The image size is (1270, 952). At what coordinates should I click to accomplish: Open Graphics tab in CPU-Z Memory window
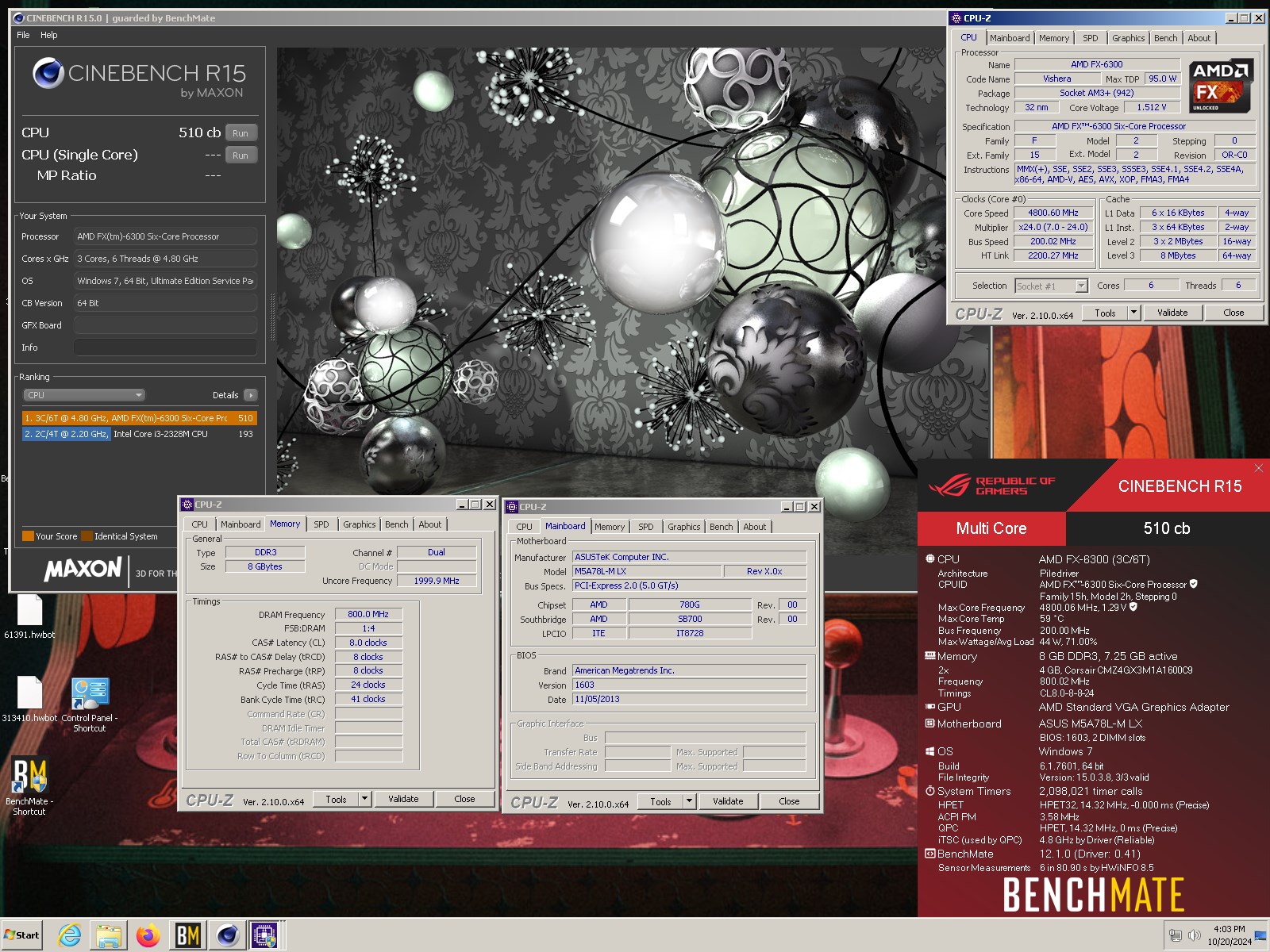coord(360,524)
